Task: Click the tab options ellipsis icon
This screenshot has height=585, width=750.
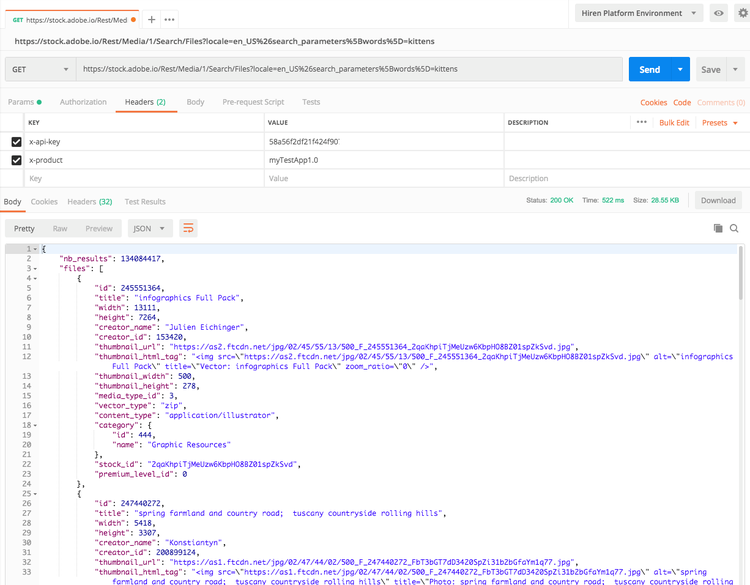Action: click(170, 19)
